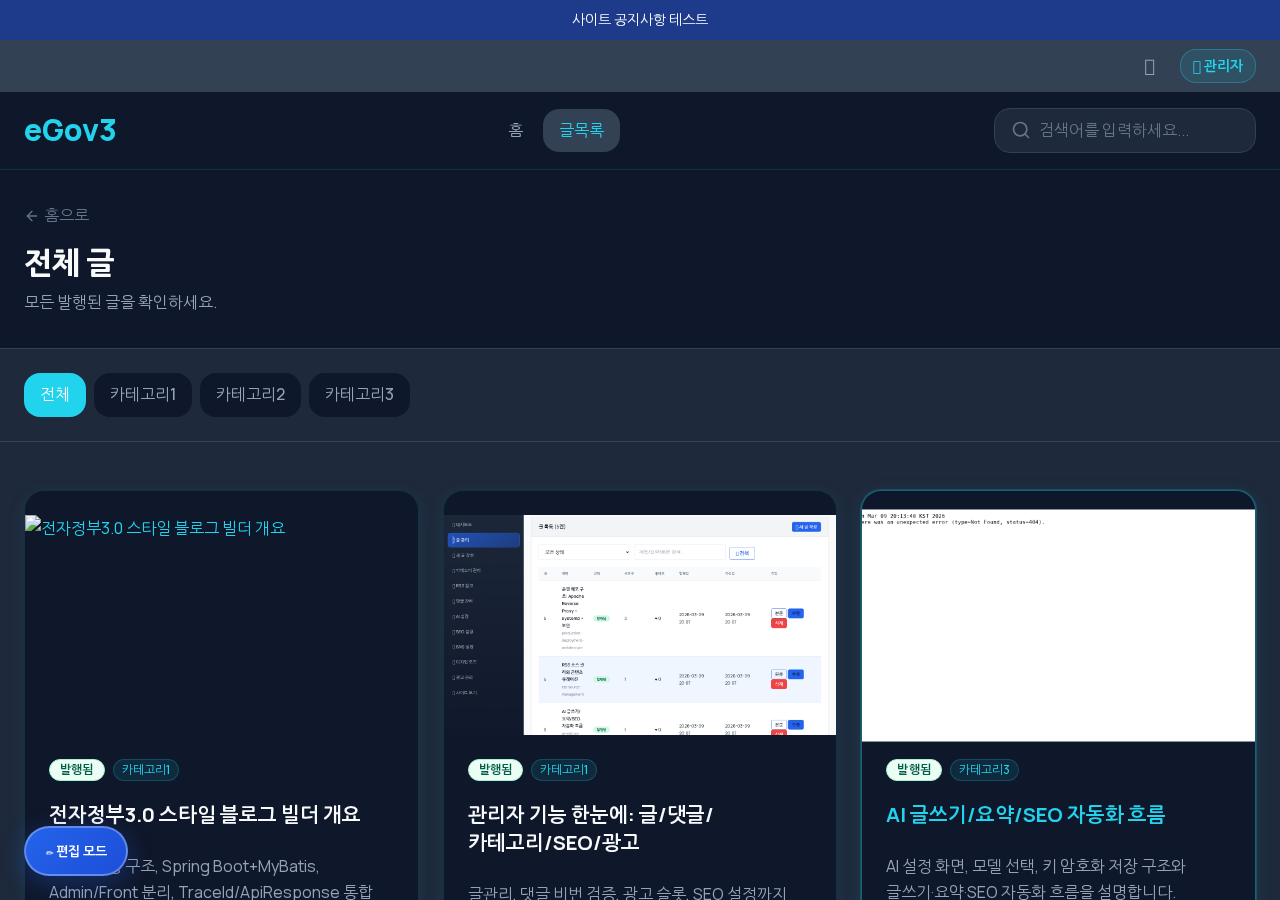Click the search magnifier icon

coord(1021,130)
